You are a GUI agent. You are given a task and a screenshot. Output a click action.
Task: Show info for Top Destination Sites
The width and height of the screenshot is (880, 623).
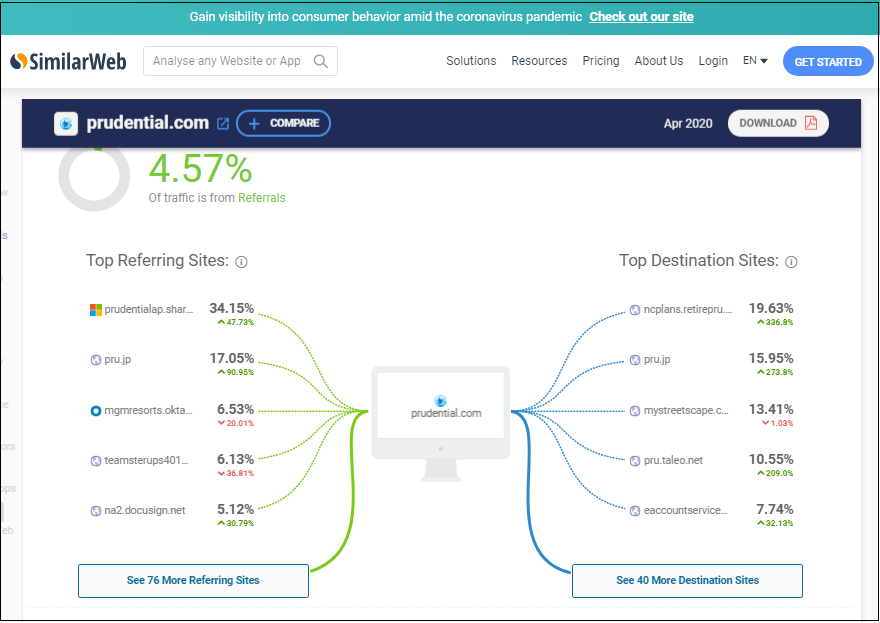[791, 262]
